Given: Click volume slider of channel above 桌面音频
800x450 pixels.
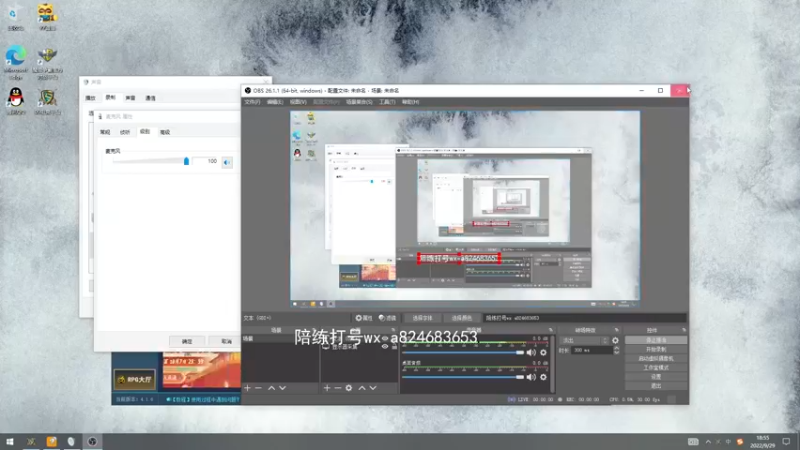Looking at the screenshot, I should [x=463, y=353].
